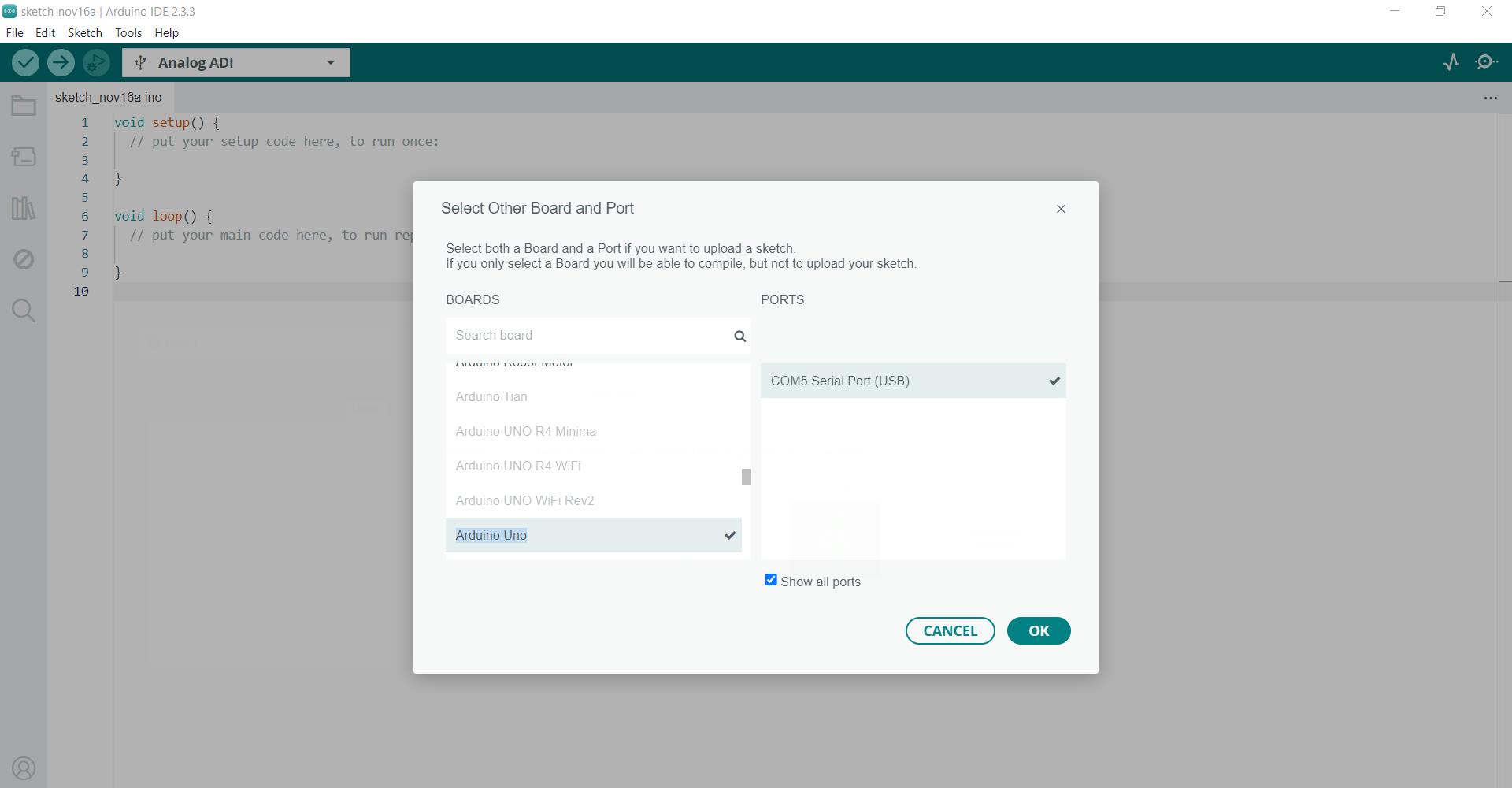This screenshot has width=1512, height=788.
Task: Open the editor three-dots options menu
Action: [1490, 98]
